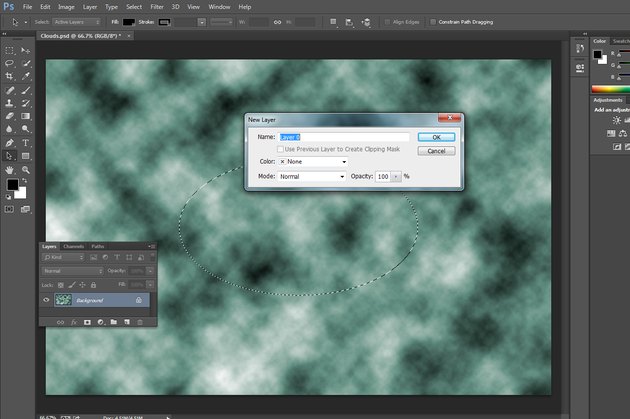Open the File menu
Image resolution: width=630 pixels, height=419 pixels.
(27, 7)
